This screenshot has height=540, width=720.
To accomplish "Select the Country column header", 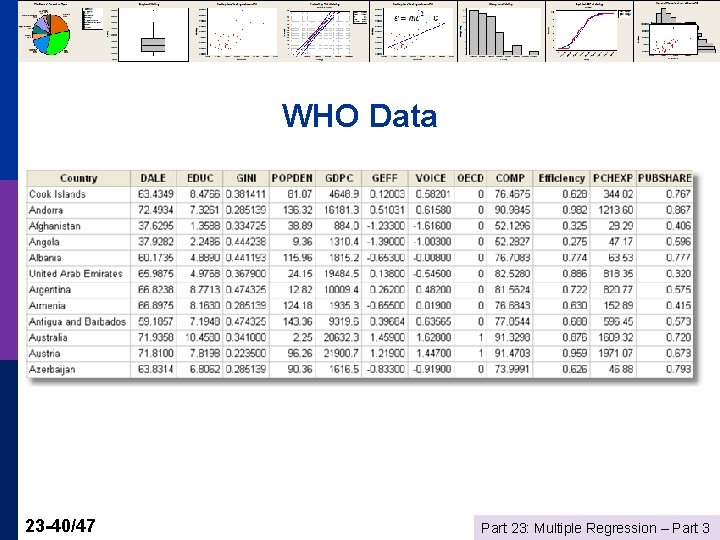I will point(79,178).
